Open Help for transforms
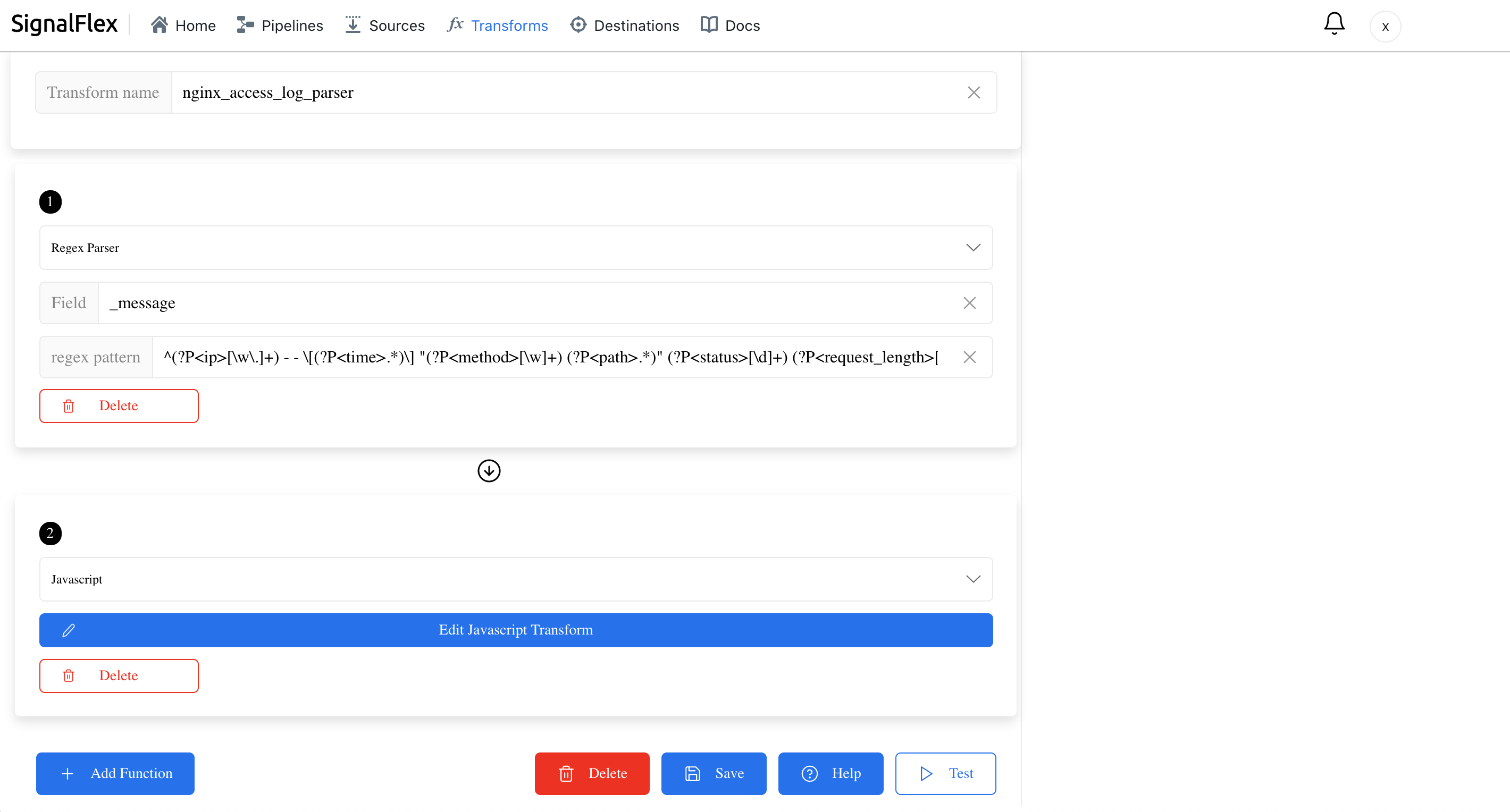1510x812 pixels. point(830,773)
